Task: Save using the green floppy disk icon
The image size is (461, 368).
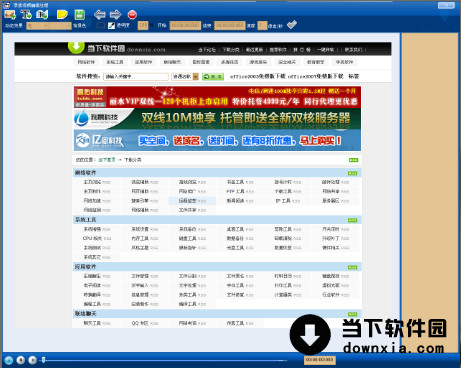Action: pos(80,14)
